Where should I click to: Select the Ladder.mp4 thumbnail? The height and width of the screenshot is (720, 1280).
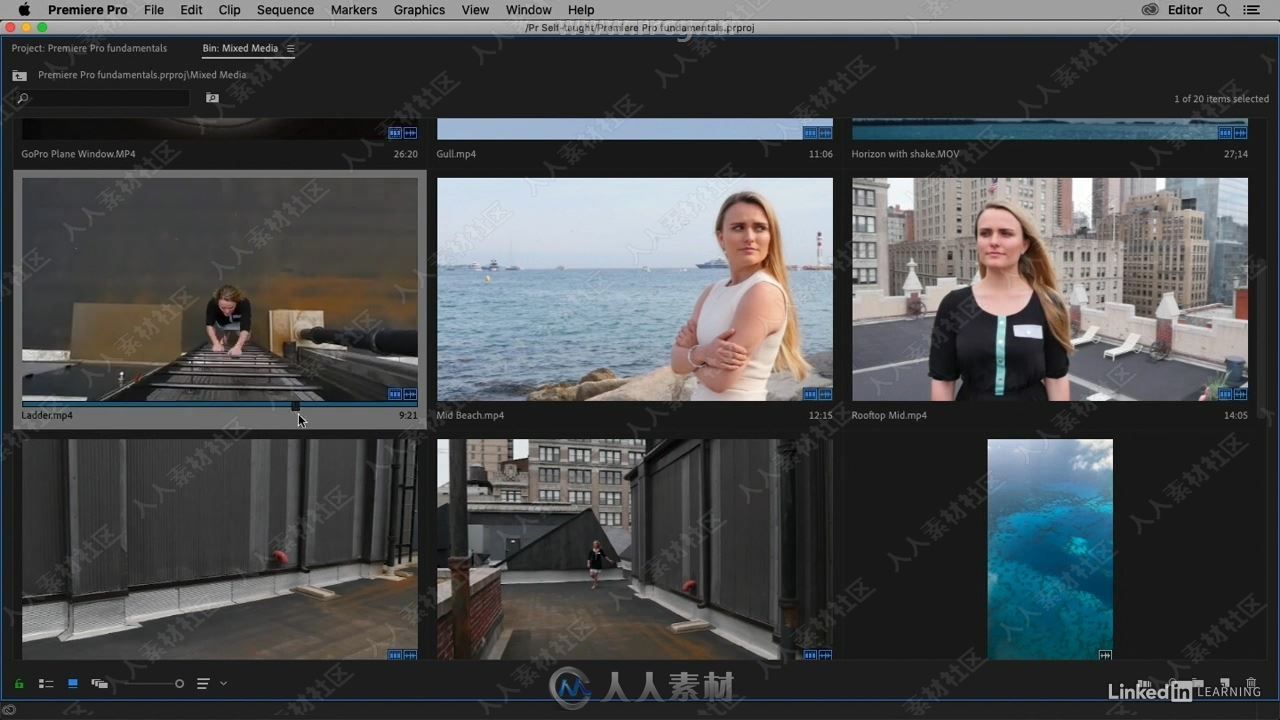[x=220, y=290]
